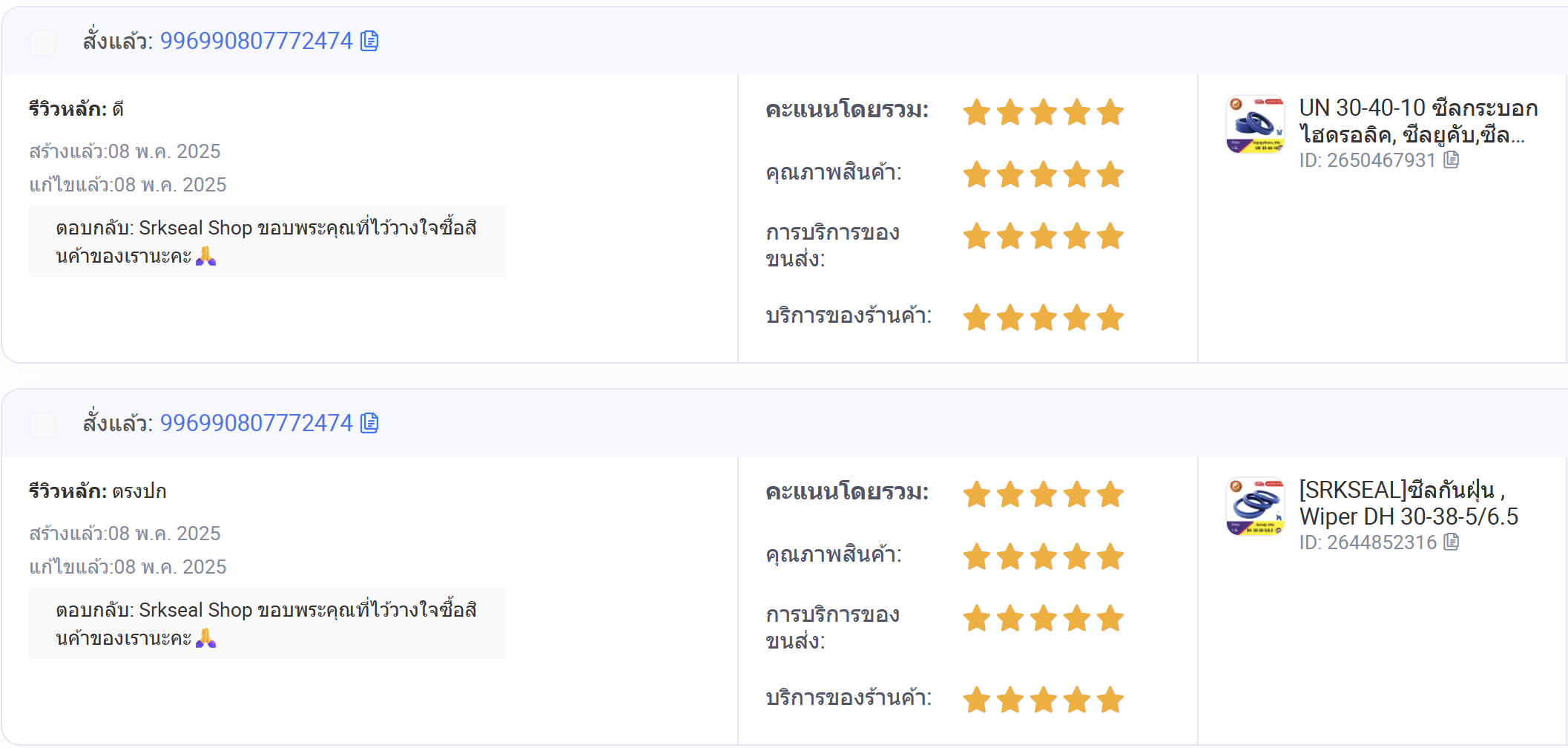Click UN 30-40-10 product title
The height and width of the screenshot is (748, 1568).
1418,122
